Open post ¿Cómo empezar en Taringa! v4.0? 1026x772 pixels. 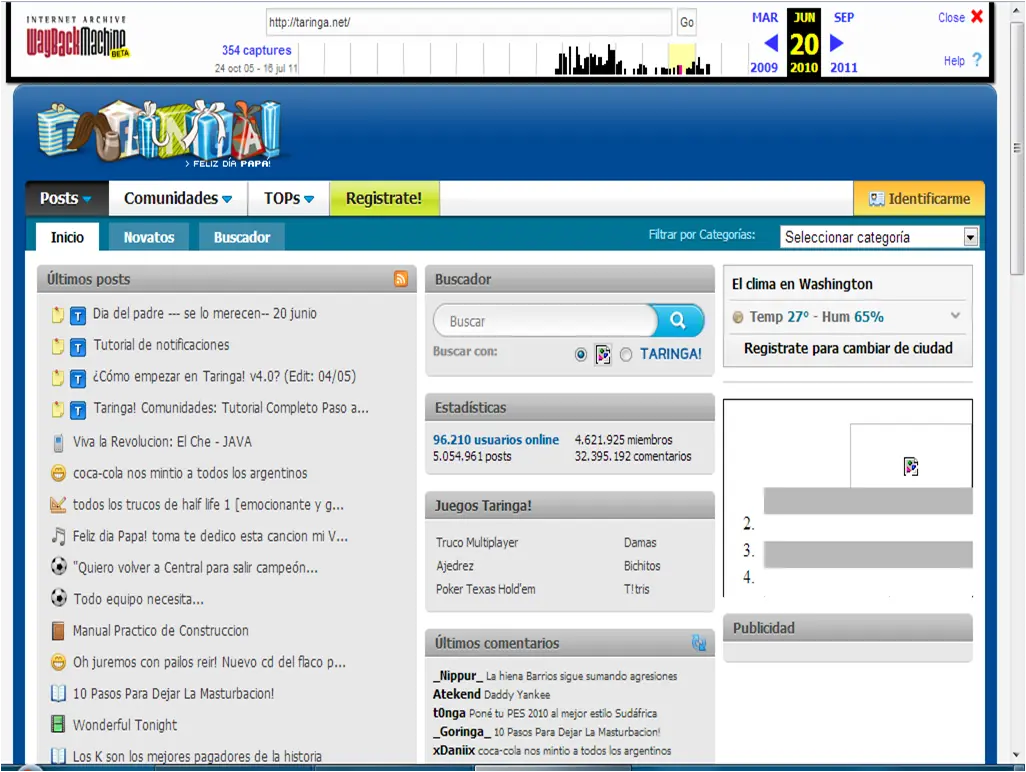(x=224, y=376)
